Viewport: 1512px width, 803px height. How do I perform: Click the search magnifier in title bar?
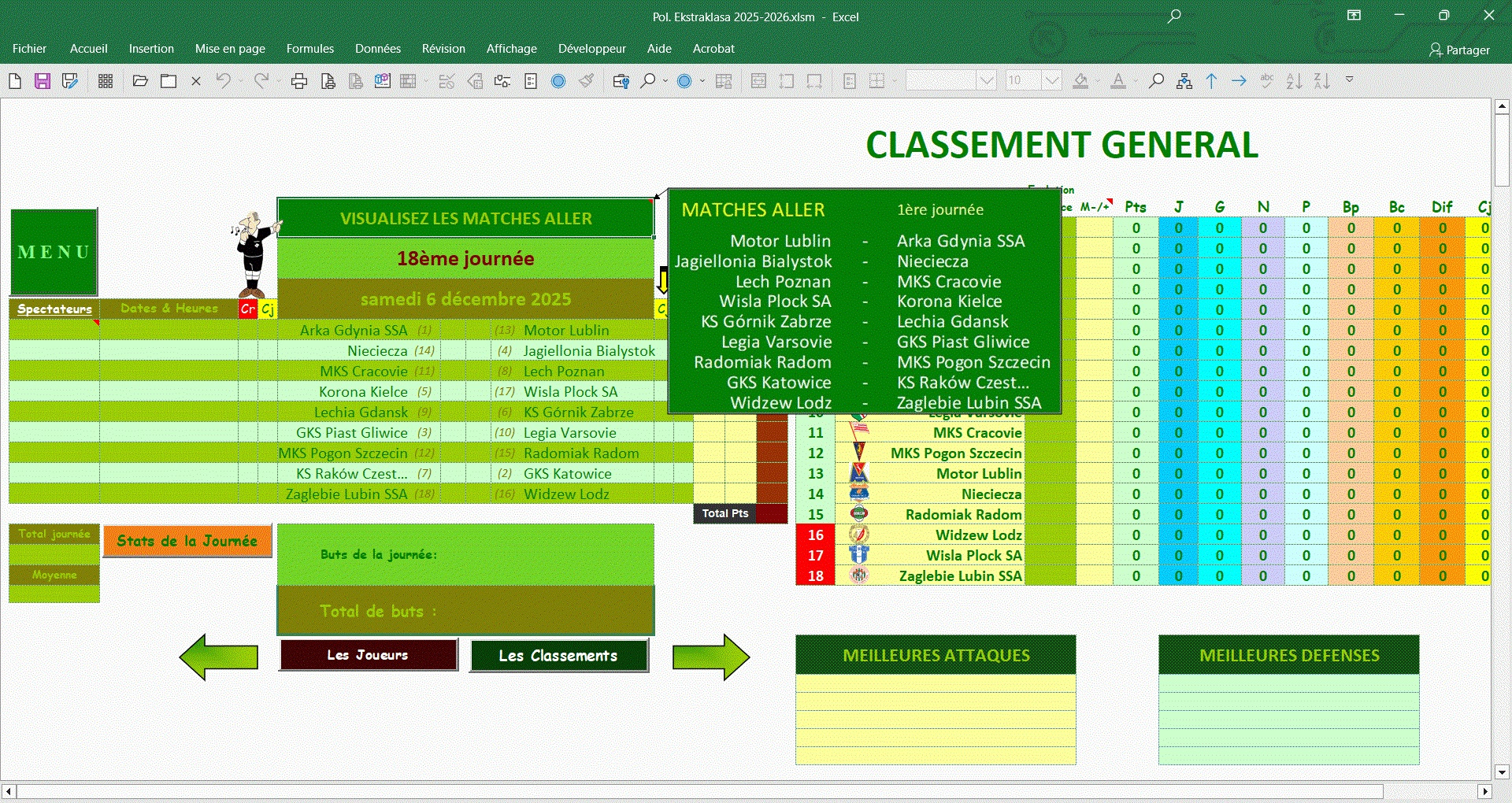tap(1174, 17)
